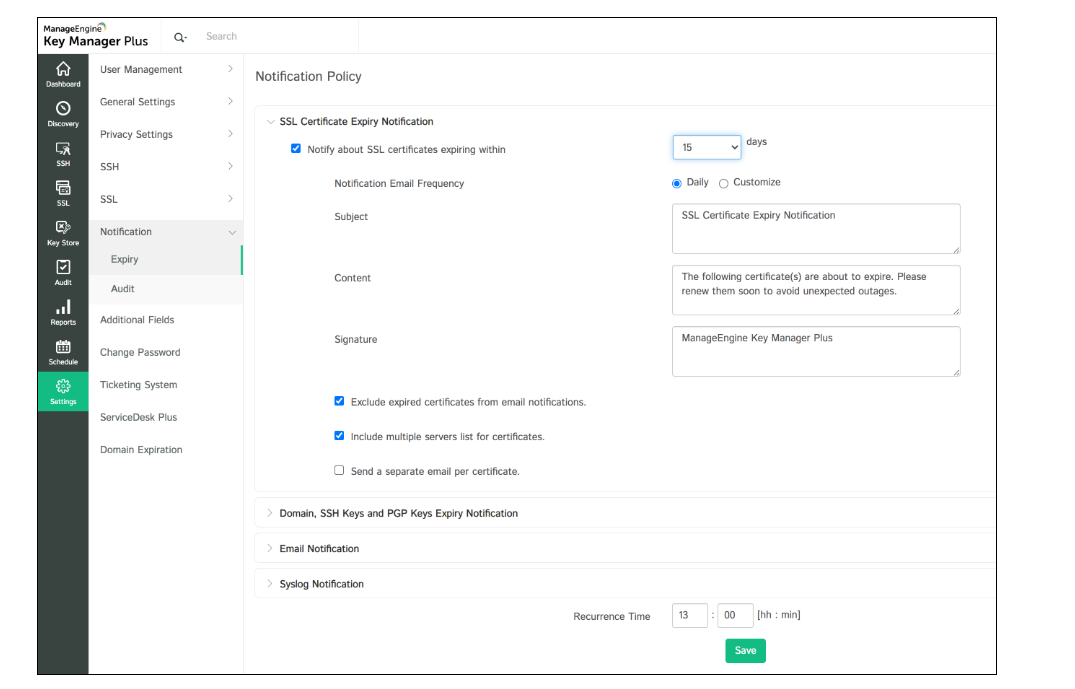
Task: Open the User Management settings menu
Action: (141, 70)
